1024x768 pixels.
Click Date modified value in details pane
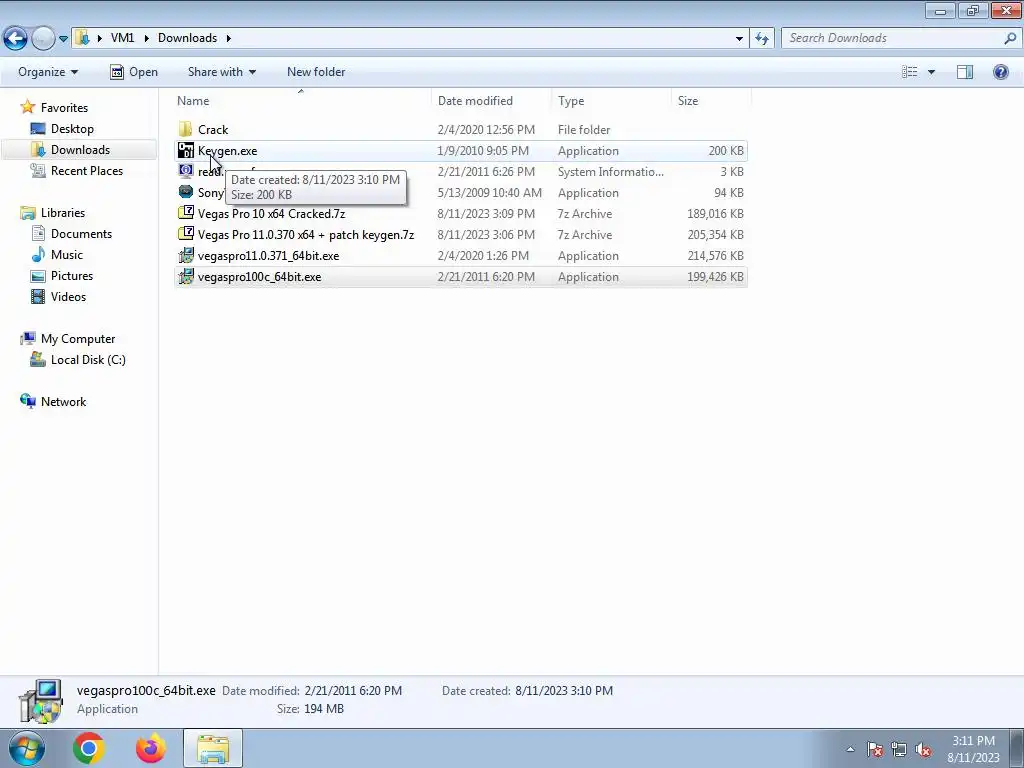pos(353,690)
